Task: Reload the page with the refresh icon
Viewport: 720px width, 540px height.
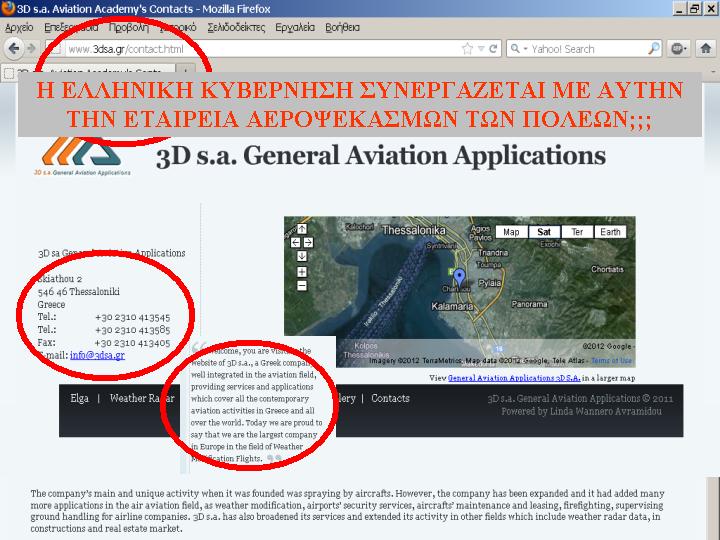Action: pyautogui.click(x=493, y=49)
